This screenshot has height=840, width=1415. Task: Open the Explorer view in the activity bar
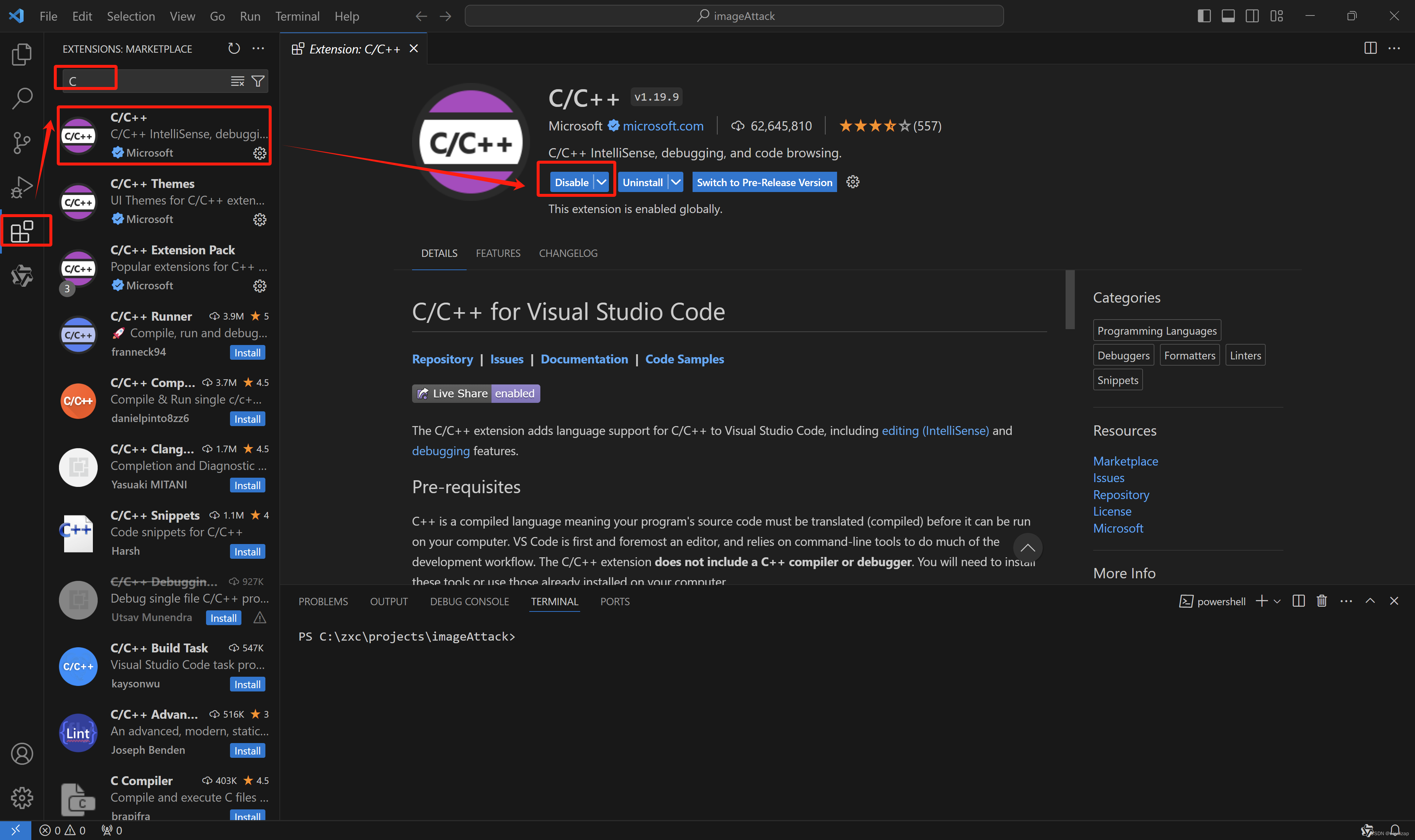[21, 54]
